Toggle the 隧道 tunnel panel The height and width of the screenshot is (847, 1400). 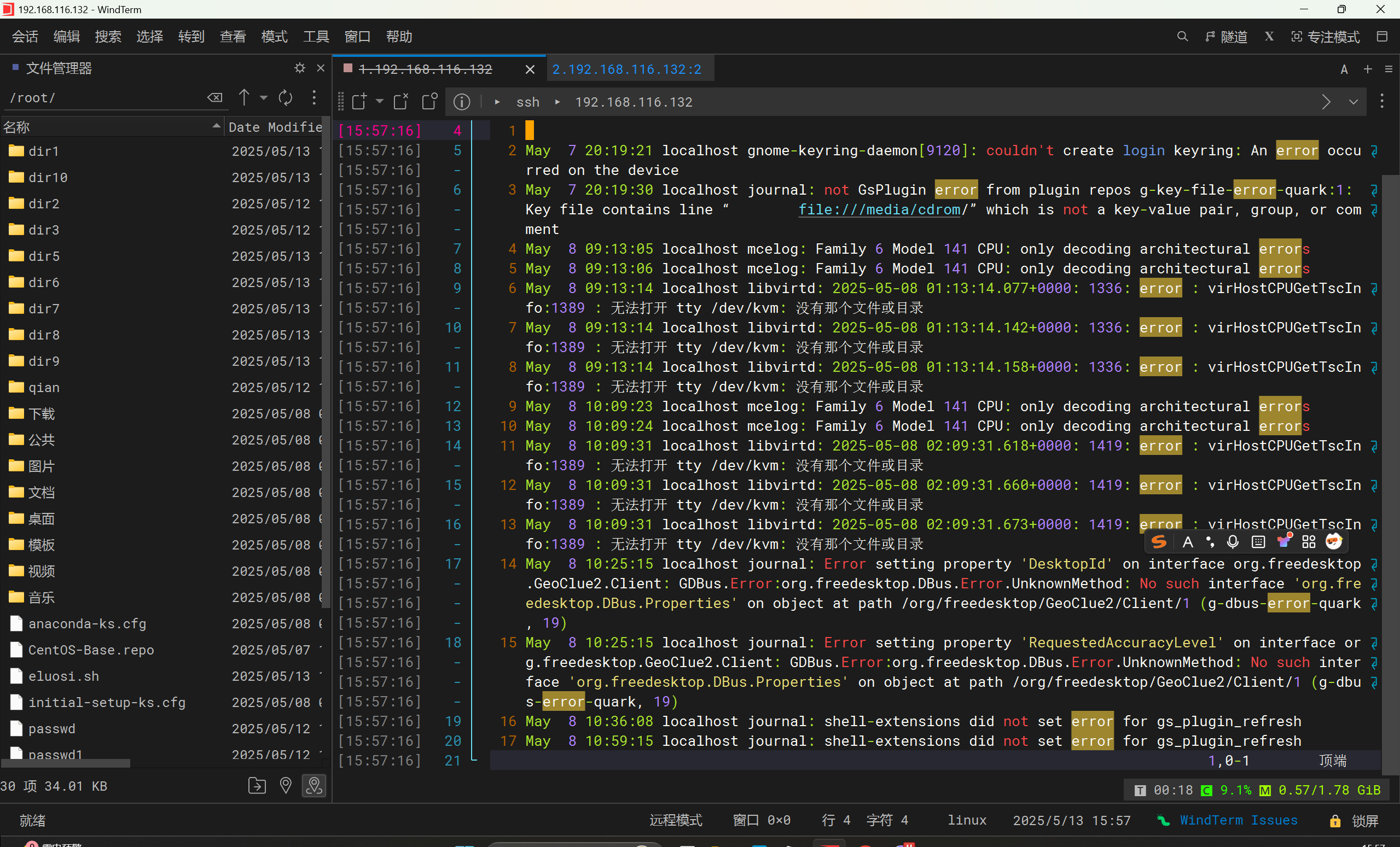pyautogui.click(x=1226, y=37)
